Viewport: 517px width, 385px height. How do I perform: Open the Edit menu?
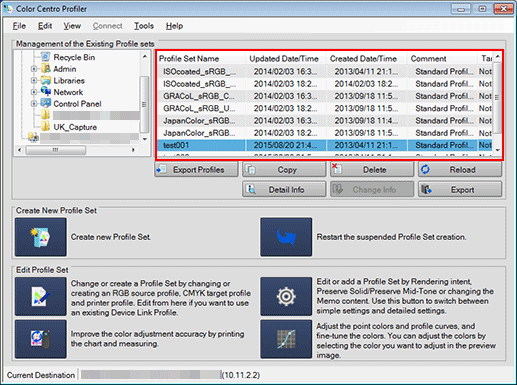[x=45, y=26]
